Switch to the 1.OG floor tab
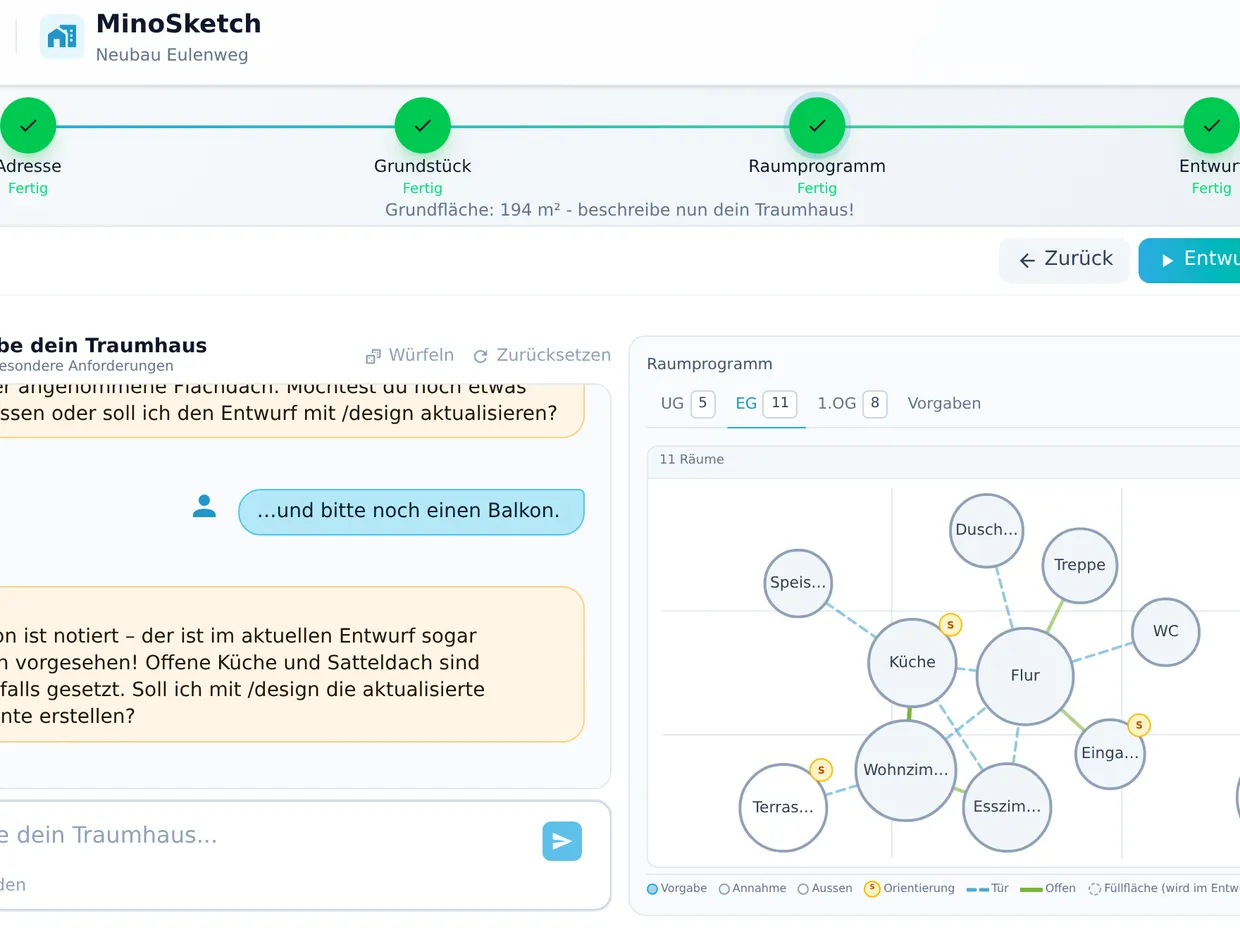1240x930 pixels. coord(852,404)
